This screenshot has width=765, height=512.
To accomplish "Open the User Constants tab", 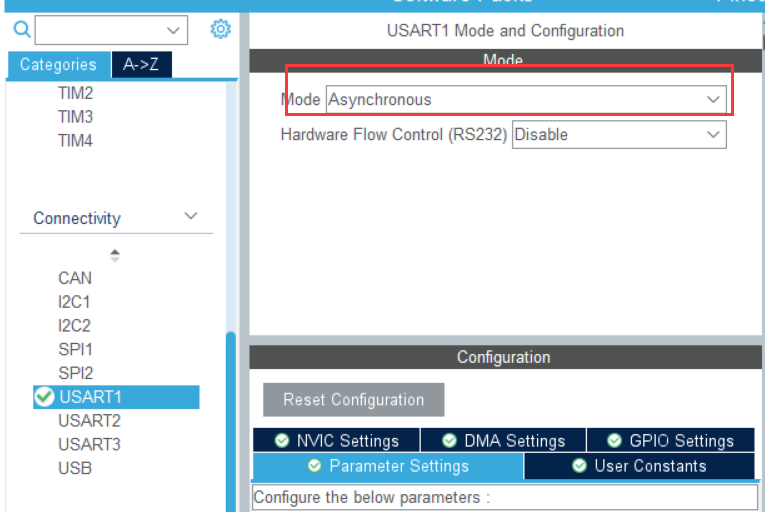I will point(639,466).
